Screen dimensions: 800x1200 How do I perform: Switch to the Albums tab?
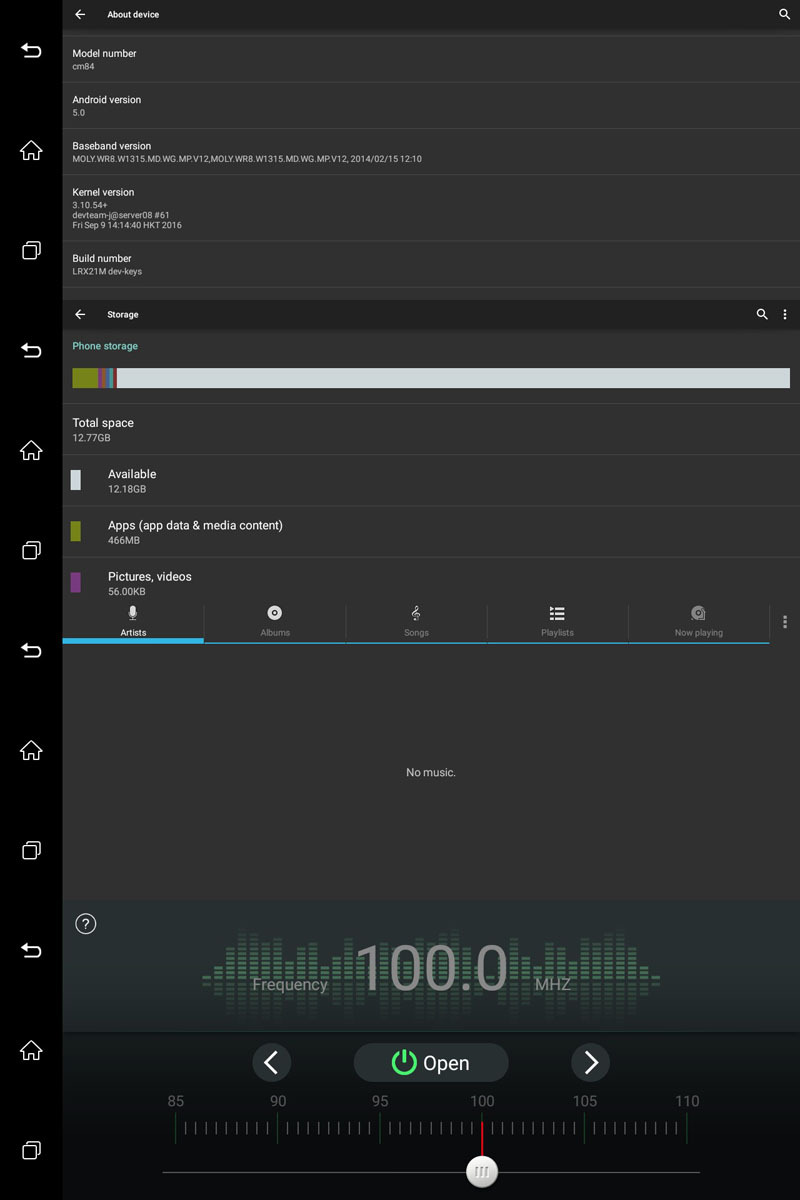[275, 621]
